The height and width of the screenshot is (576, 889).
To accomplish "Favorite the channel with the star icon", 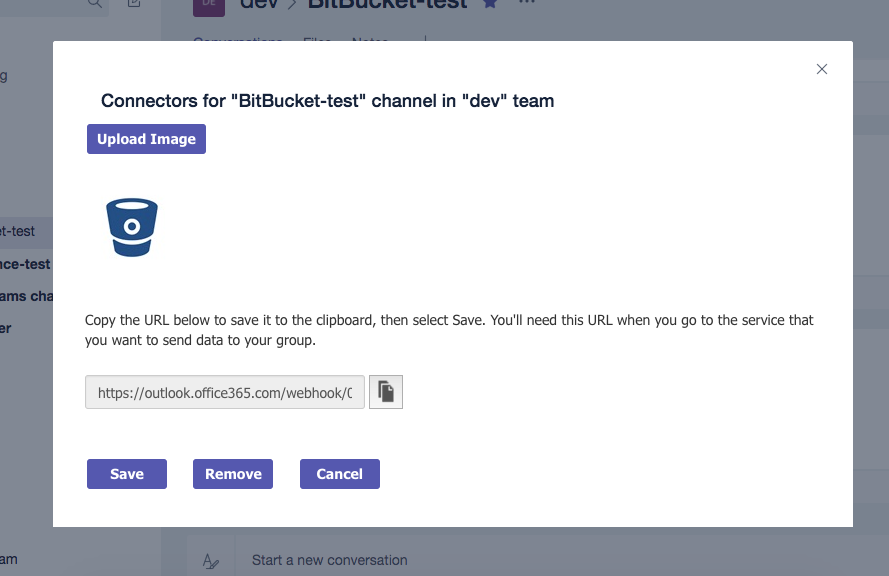I will pos(490,4).
